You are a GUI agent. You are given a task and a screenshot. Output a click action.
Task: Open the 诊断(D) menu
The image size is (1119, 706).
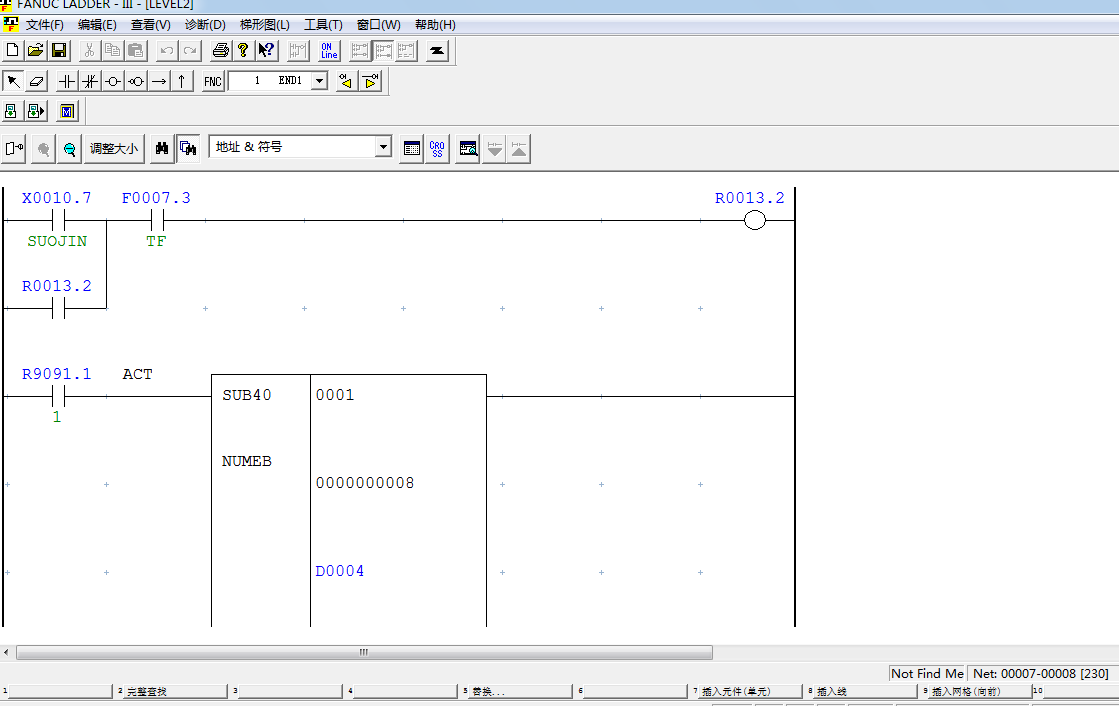point(204,24)
